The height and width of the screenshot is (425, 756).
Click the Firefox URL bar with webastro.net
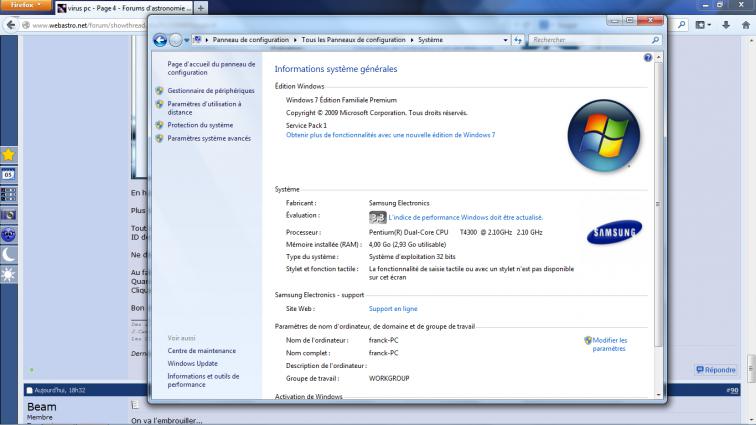pyautogui.click(x=87, y=25)
